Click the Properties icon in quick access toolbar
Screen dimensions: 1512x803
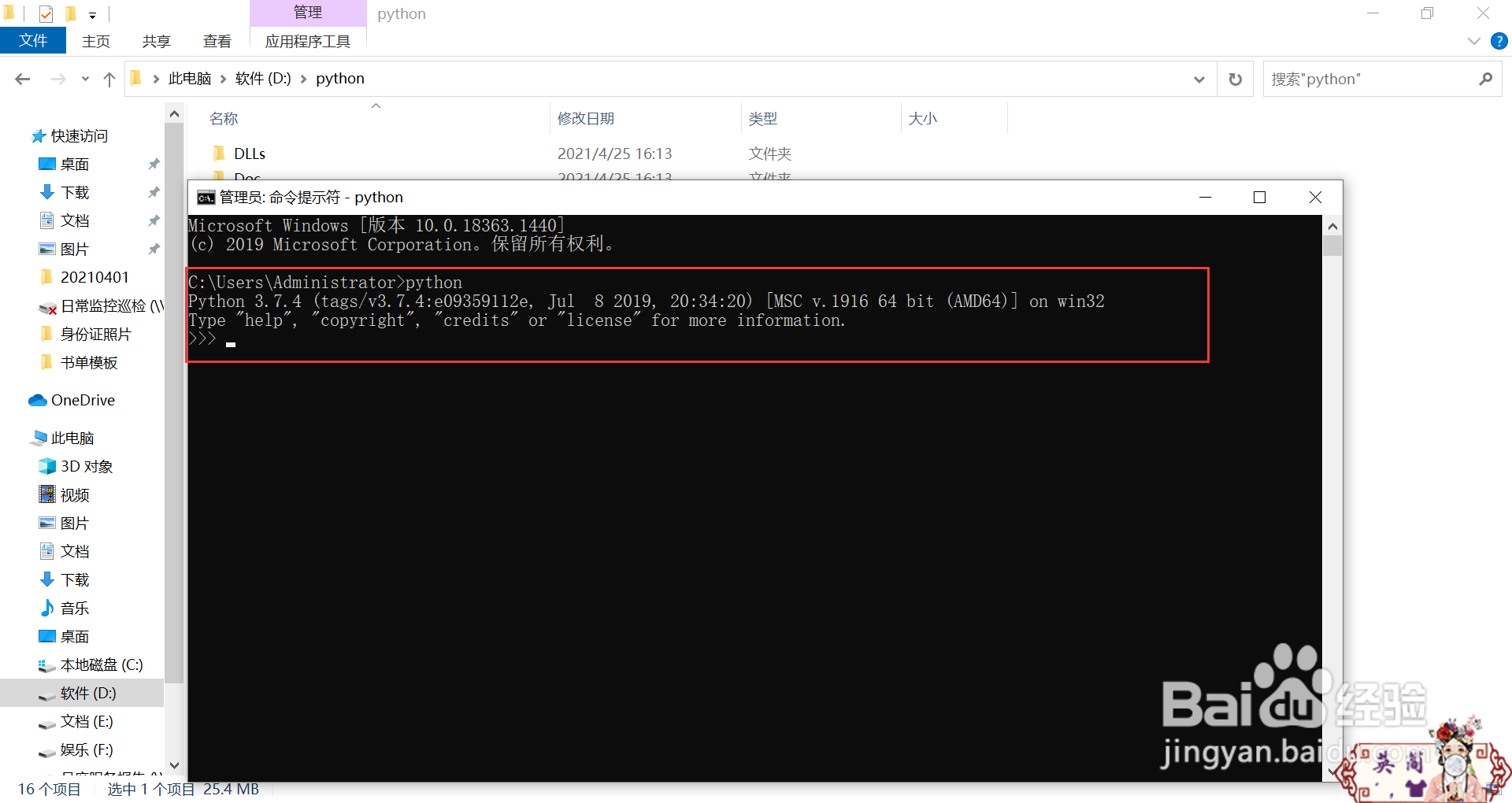click(45, 13)
